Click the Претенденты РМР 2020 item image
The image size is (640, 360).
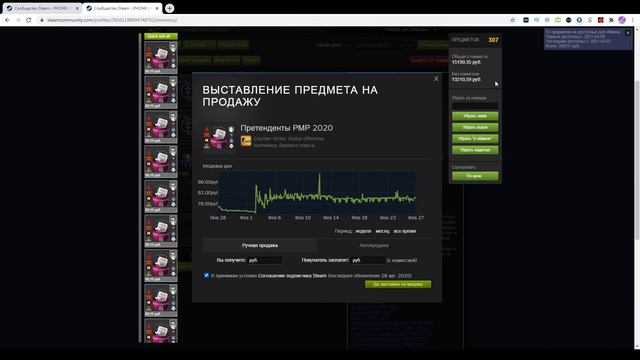[x=220, y=138]
